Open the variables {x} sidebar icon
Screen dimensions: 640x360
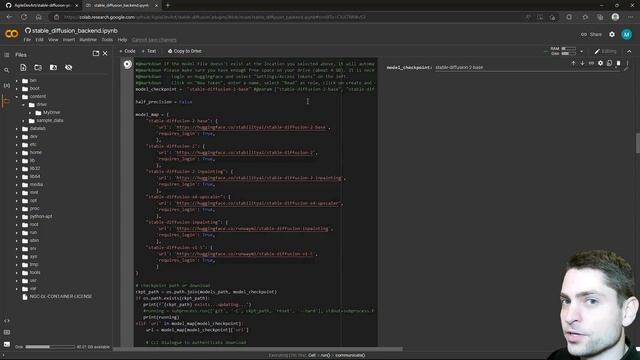(7, 85)
